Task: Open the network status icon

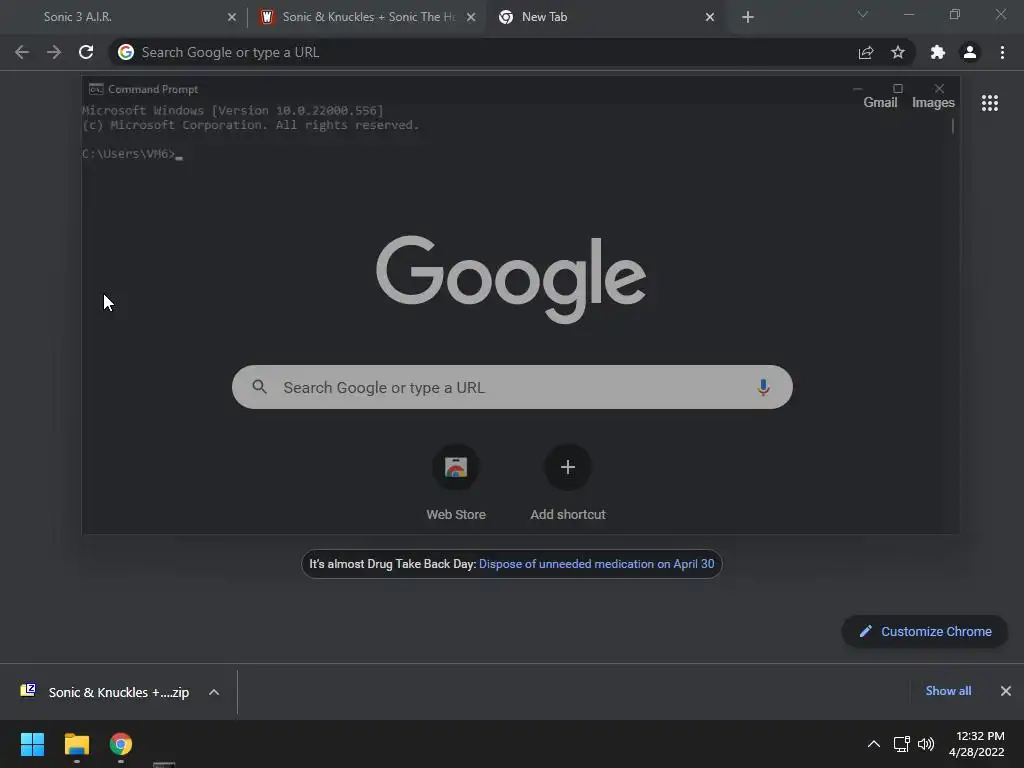Action: 901,744
